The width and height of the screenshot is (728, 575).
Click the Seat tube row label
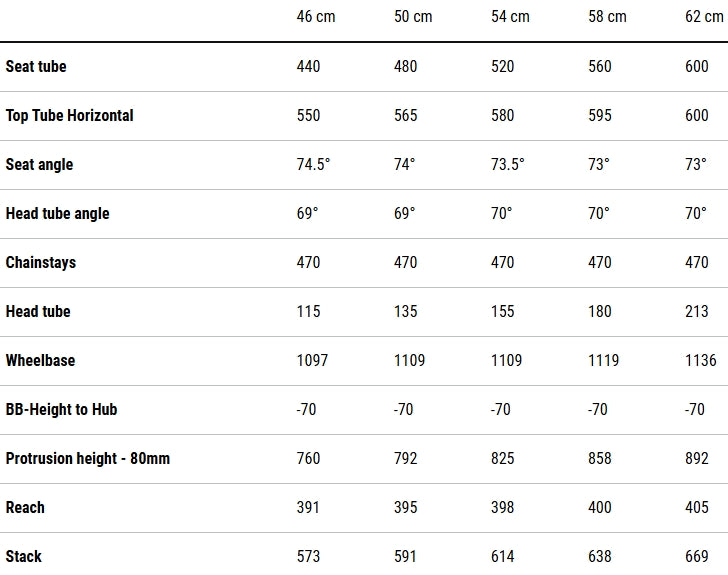[36, 66]
